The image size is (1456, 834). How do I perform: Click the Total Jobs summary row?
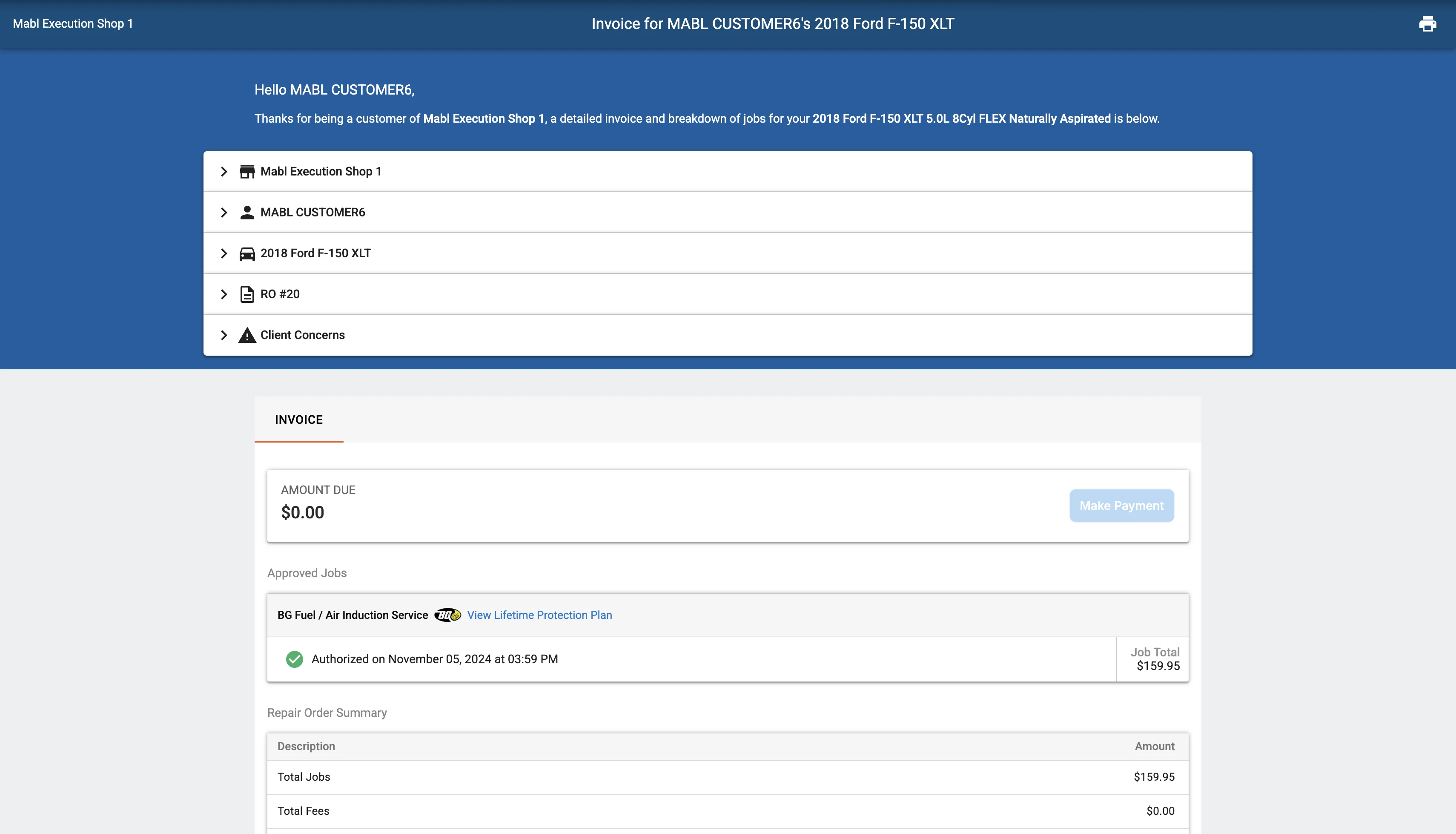pyautogui.click(x=727, y=777)
